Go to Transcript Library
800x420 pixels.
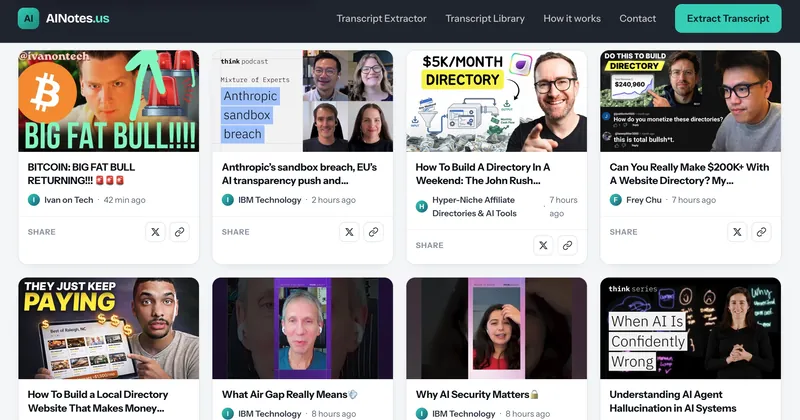coord(485,18)
